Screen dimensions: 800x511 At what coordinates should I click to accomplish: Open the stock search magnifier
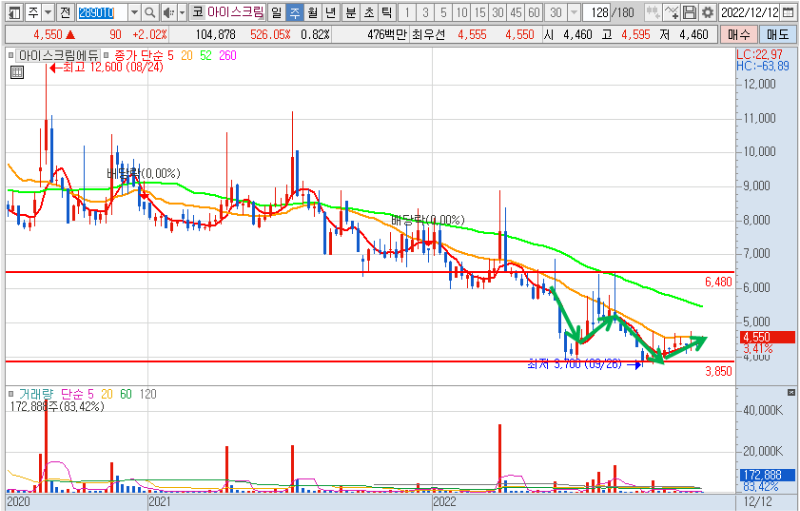click(150, 12)
